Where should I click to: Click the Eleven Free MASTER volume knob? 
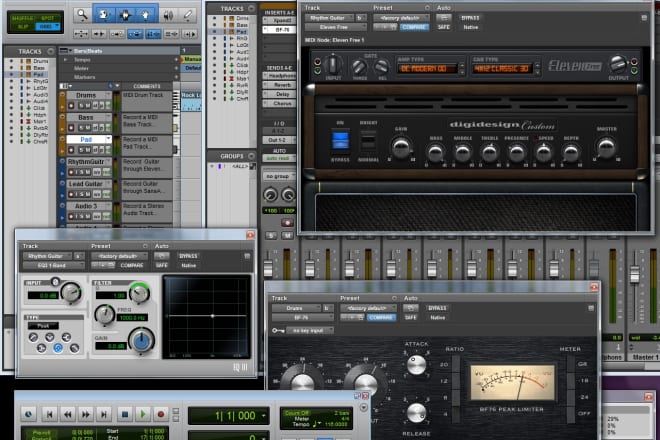tap(606, 147)
